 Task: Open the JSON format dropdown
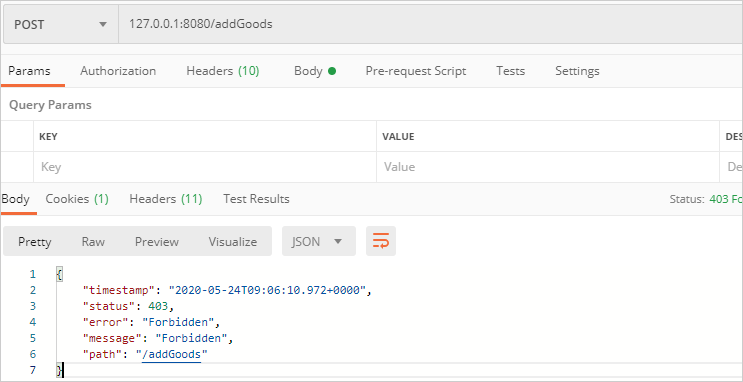pyautogui.click(x=319, y=241)
